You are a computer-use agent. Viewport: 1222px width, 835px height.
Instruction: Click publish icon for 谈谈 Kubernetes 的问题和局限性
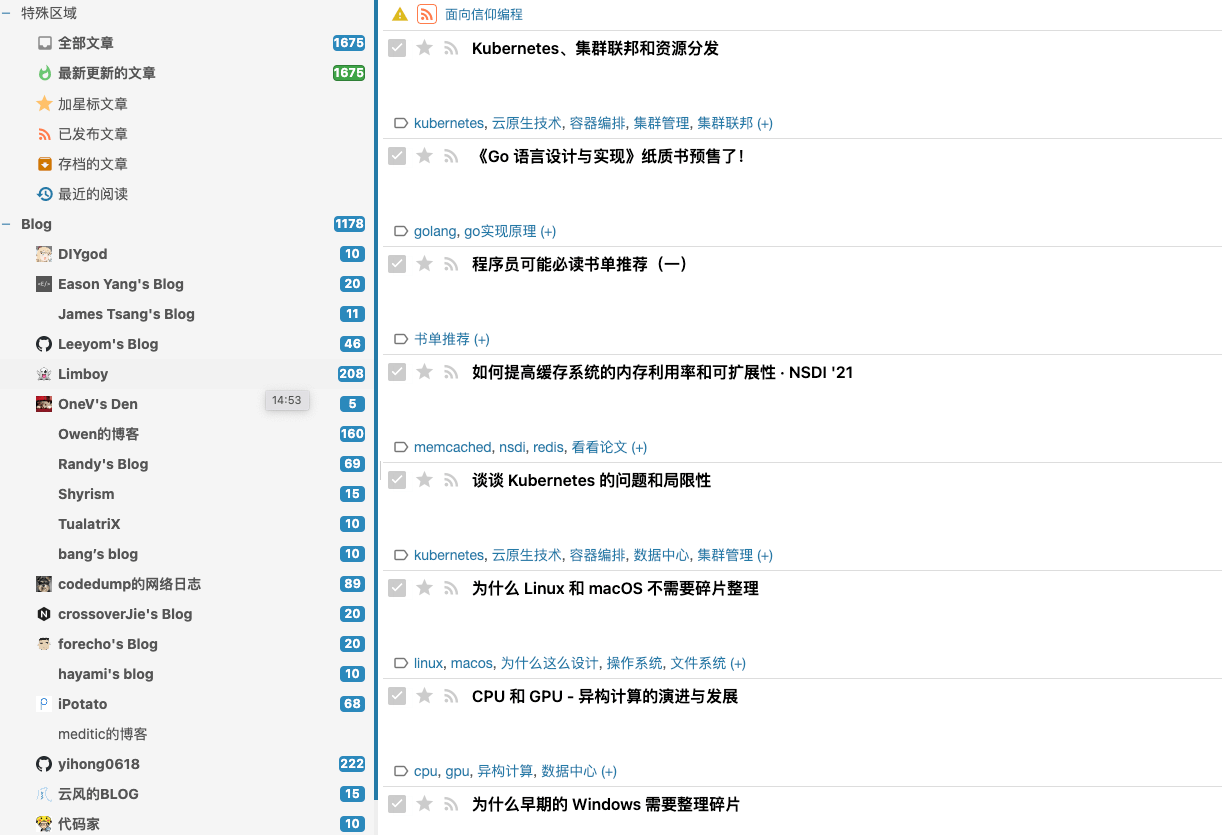pos(451,480)
